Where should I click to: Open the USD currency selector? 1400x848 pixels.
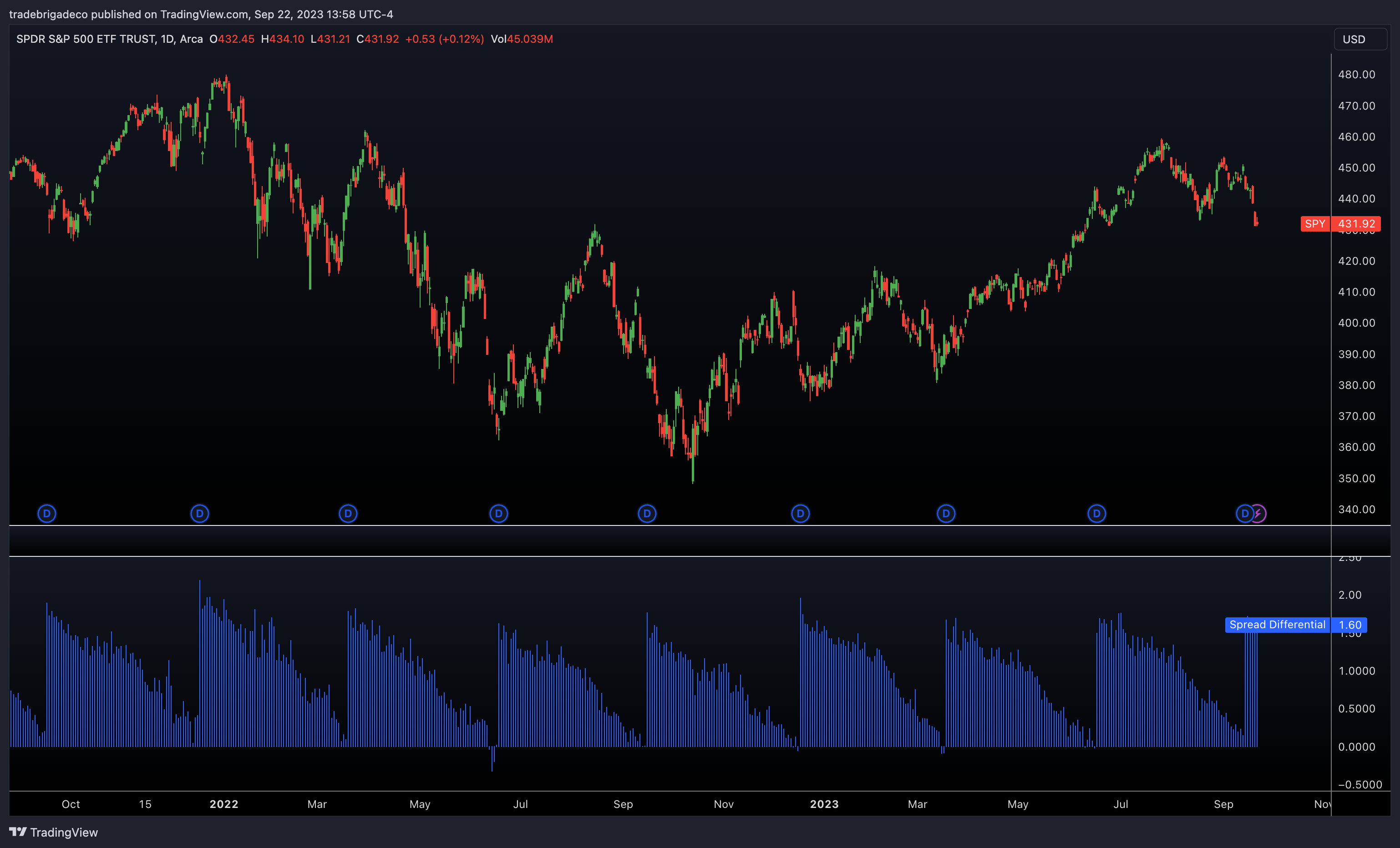tap(1359, 39)
